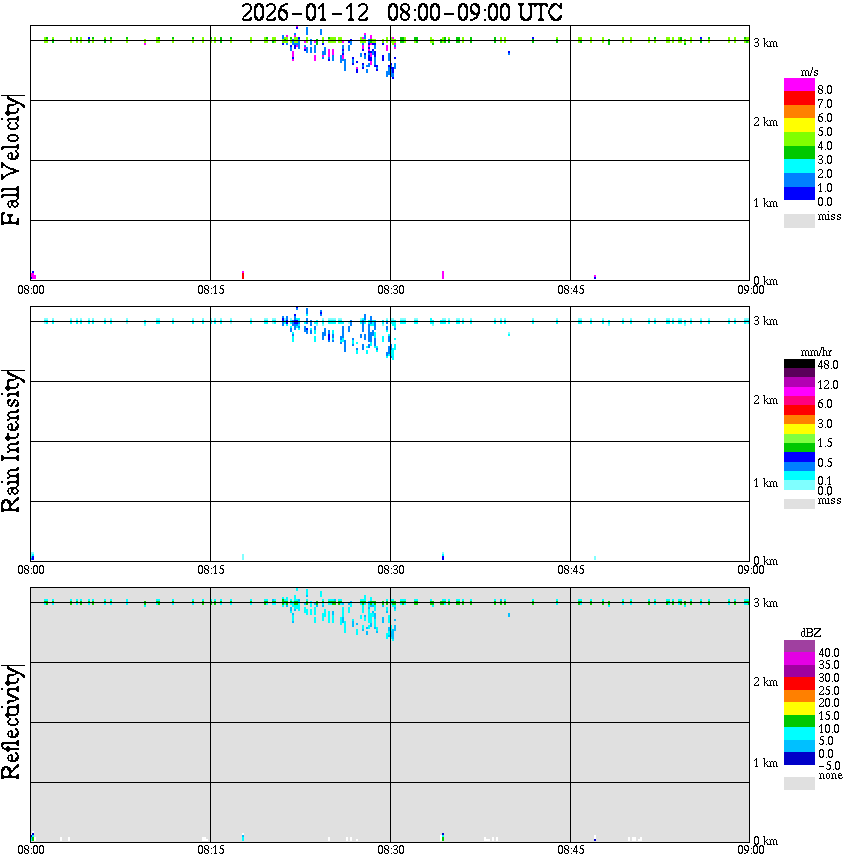Click the blue echo cluster near 08:30 in Fall Velocity
The height and width of the screenshot is (868, 850).
[x=391, y=71]
